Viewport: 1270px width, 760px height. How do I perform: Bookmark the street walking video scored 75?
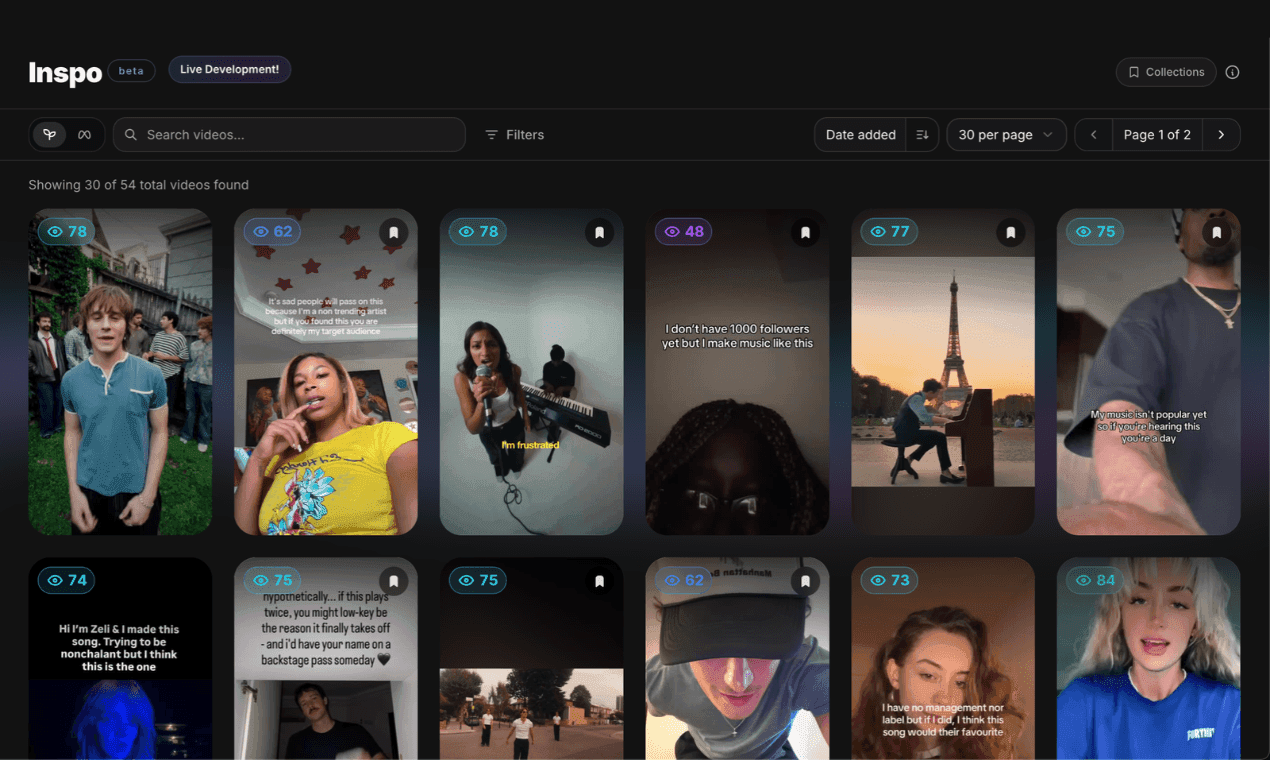[600, 581]
